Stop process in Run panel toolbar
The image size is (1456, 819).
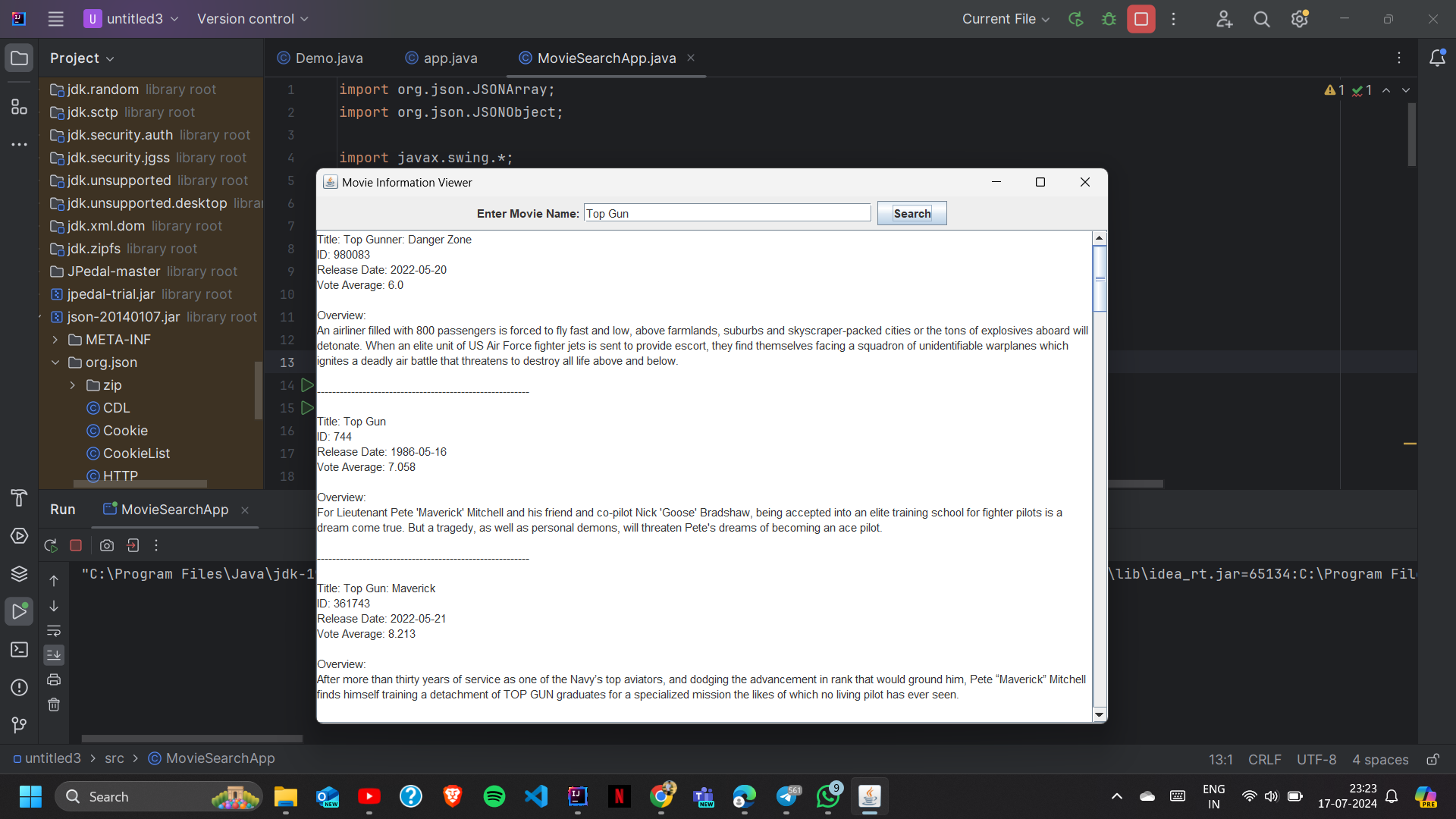pyautogui.click(x=76, y=545)
